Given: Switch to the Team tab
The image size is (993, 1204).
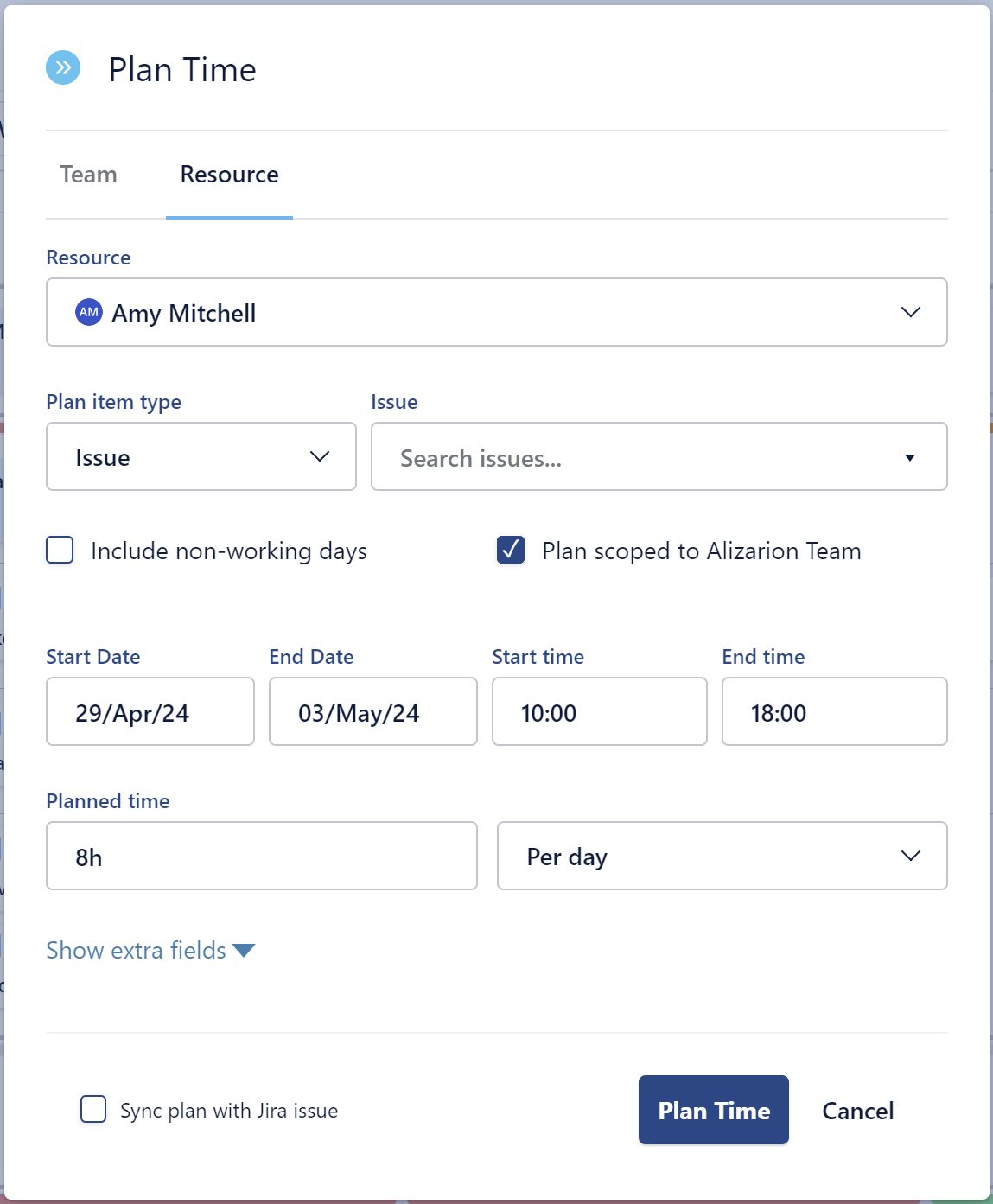Looking at the screenshot, I should coord(87,175).
